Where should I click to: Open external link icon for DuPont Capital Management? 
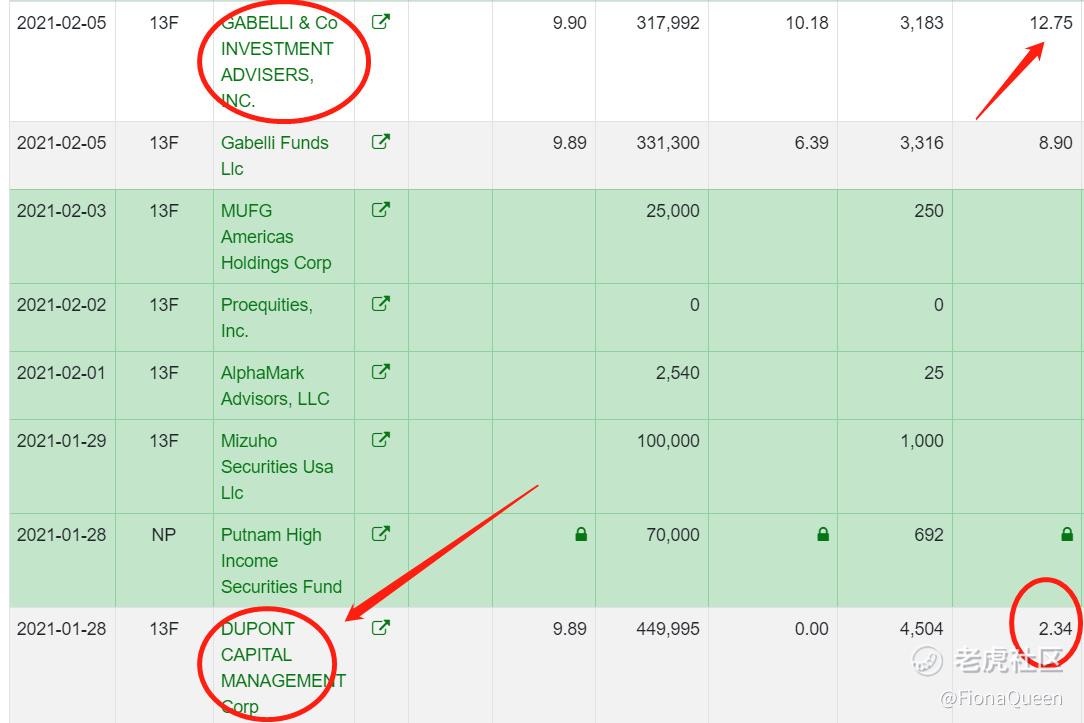(x=381, y=628)
